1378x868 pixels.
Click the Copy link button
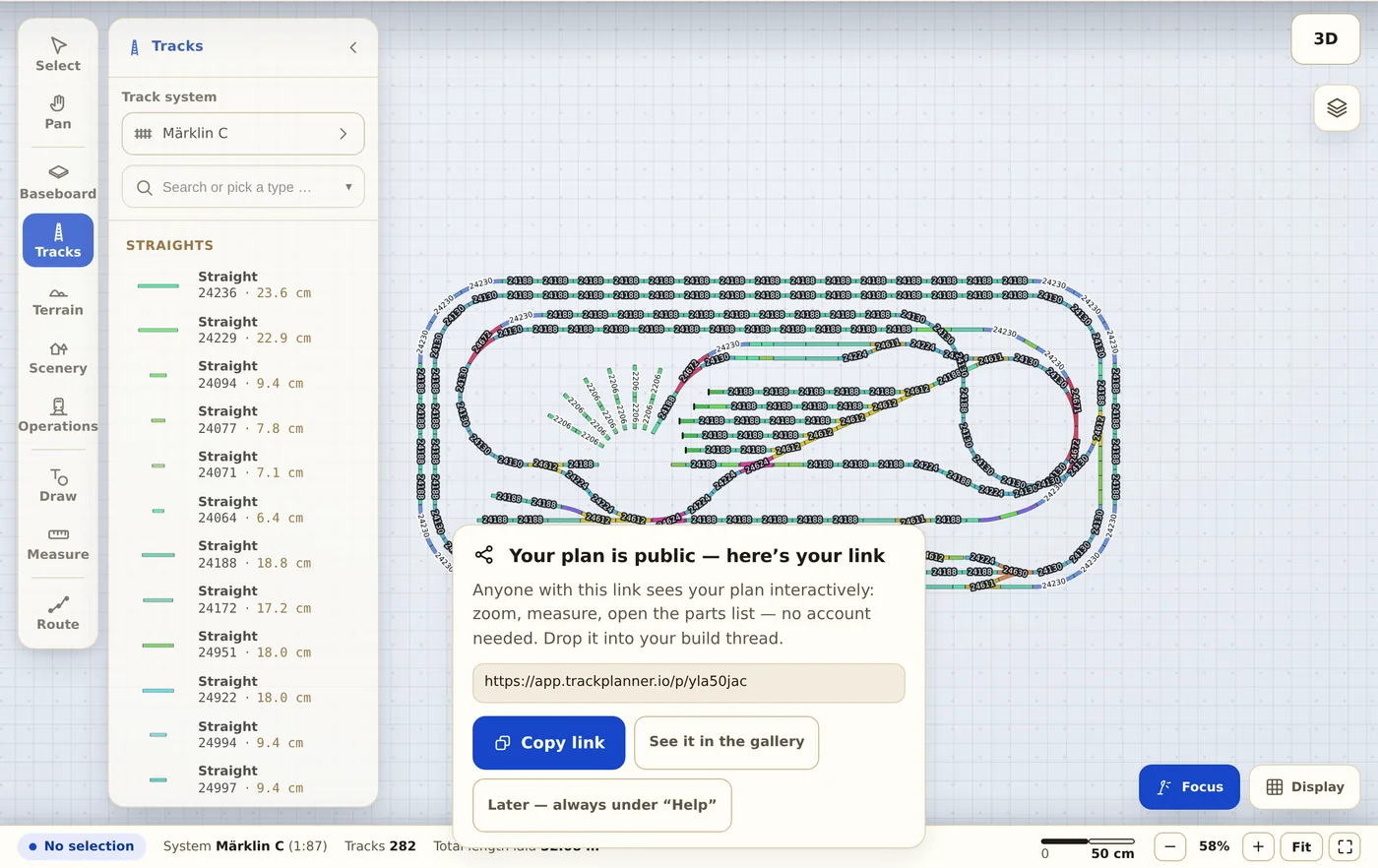(549, 743)
